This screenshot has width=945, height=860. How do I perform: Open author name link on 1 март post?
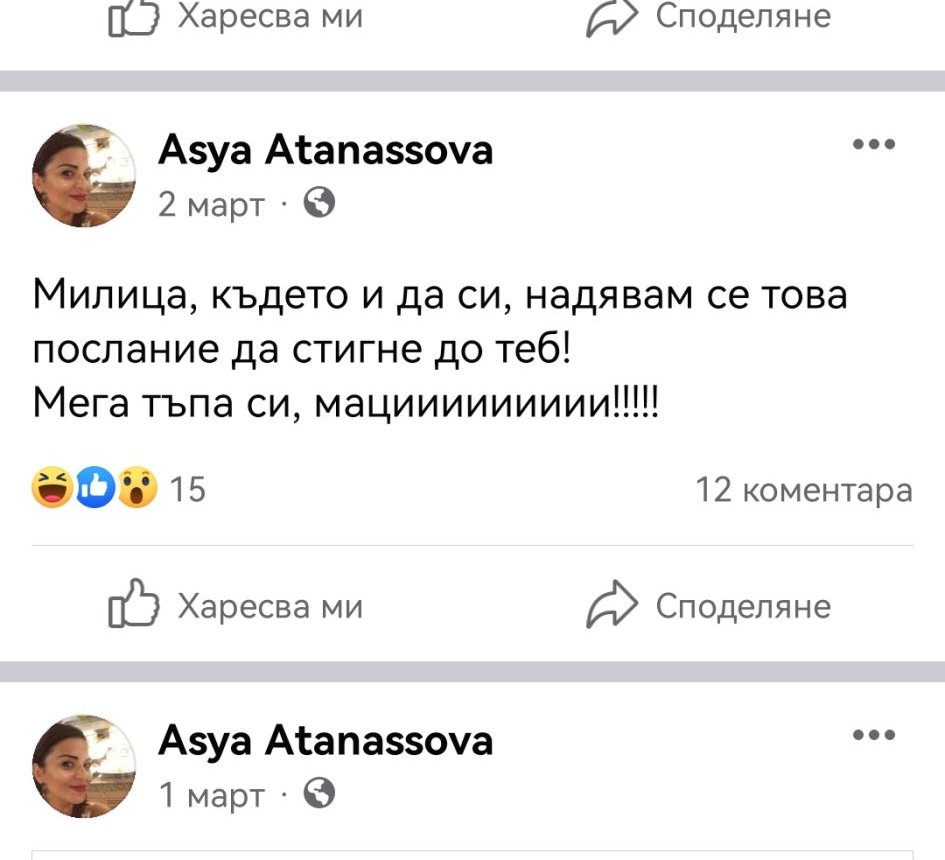(x=325, y=740)
